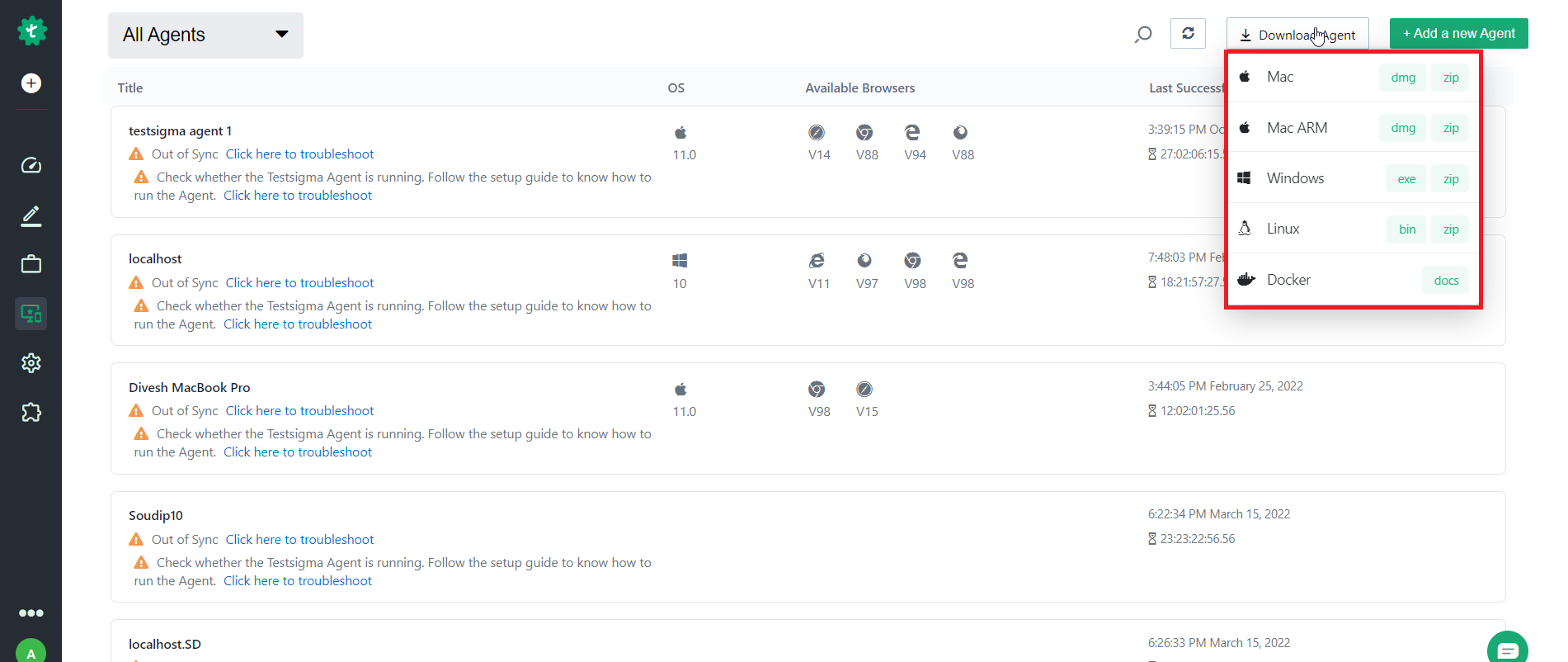Open agent titled testsigma agent 1
The width and height of the screenshot is (1568, 662).
[180, 131]
